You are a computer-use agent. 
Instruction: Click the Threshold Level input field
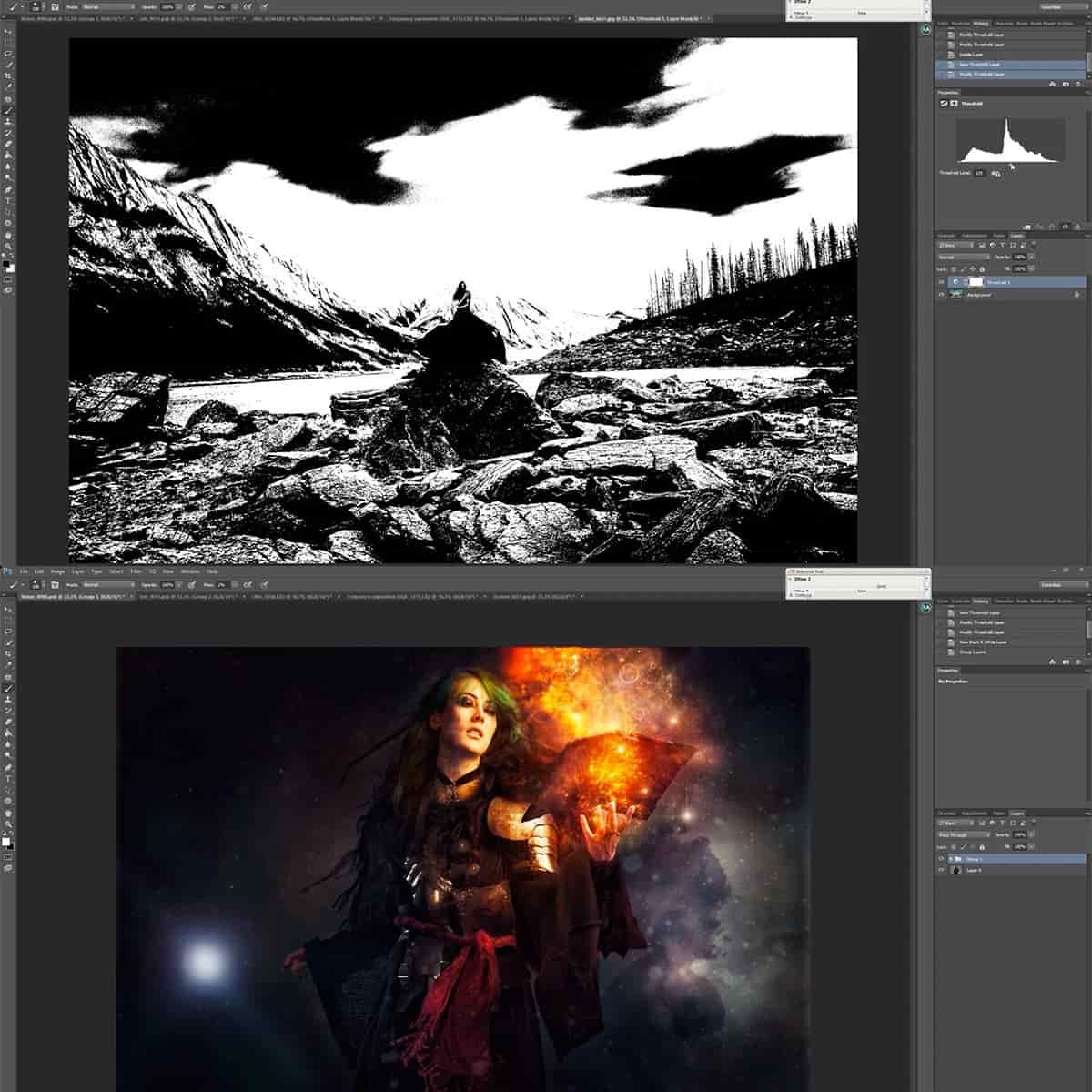tap(980, 174)
